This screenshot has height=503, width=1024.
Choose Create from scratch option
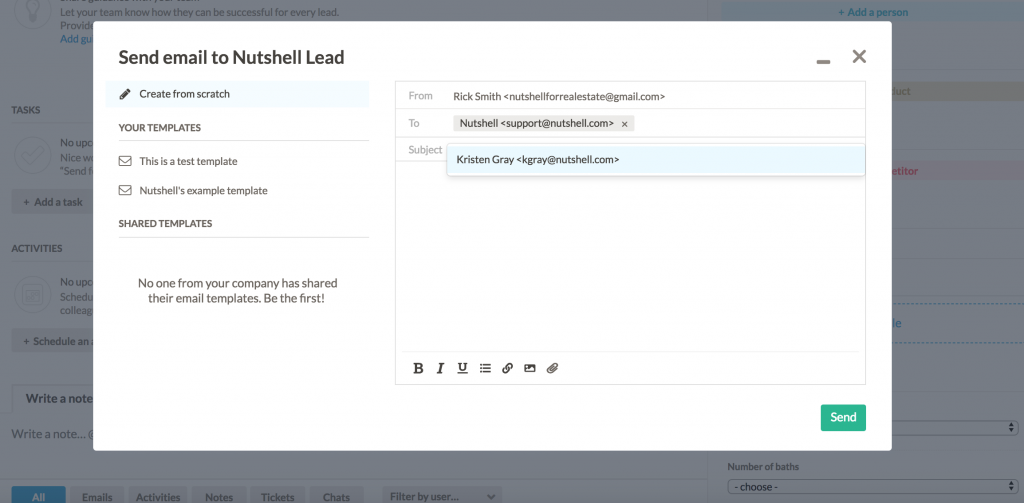(x=237, y=94)
